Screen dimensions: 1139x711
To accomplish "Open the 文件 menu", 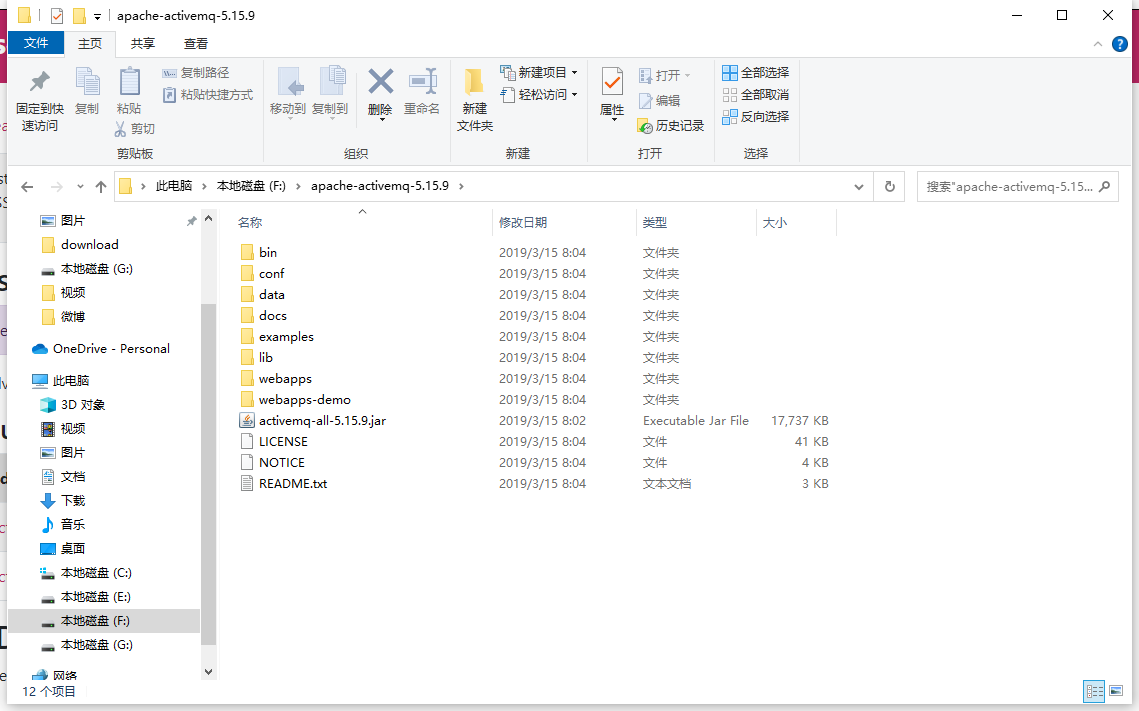I will (x=36, y=43).
